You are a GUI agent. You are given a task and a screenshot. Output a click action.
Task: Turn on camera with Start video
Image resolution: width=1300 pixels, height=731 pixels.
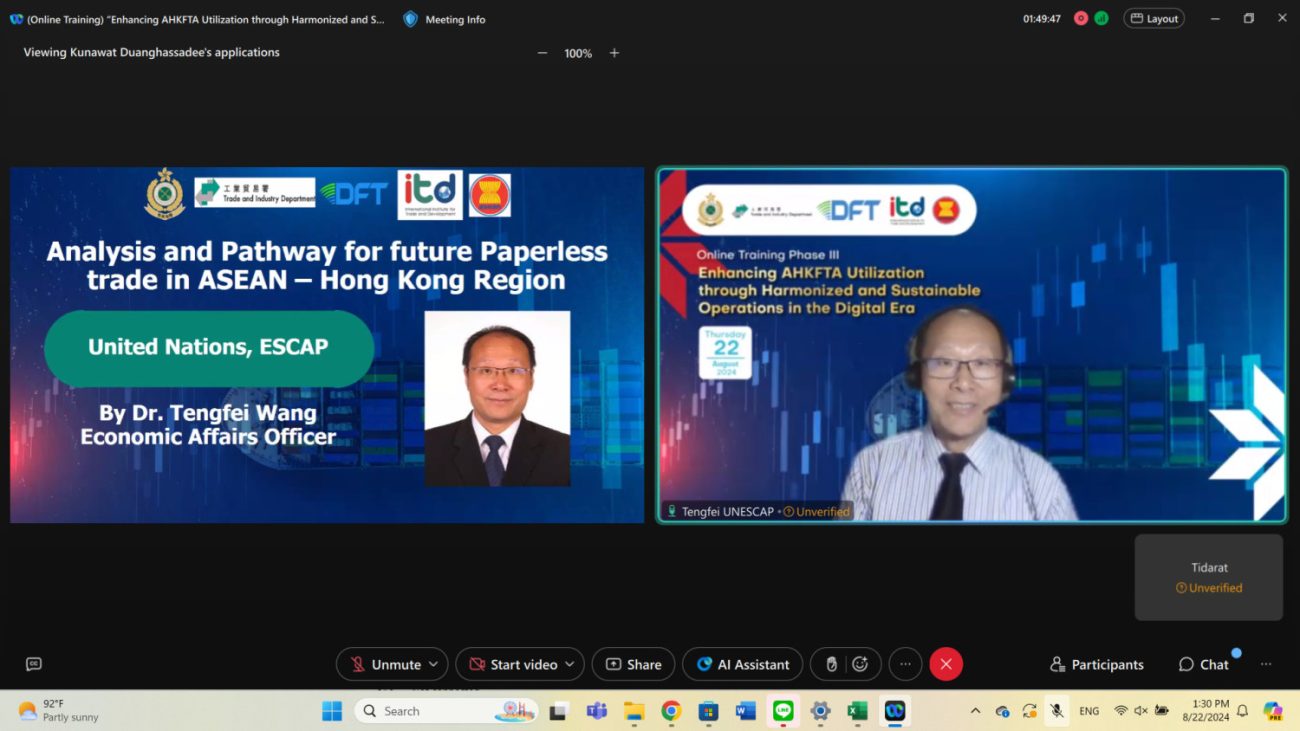[x=513, y=664]
